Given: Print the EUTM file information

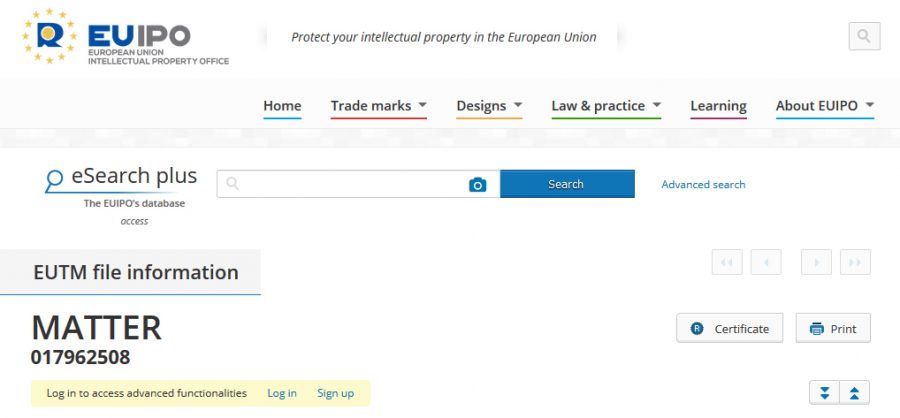Looking at the screenshot, I should pyautogui.click(x=833, y=328).
